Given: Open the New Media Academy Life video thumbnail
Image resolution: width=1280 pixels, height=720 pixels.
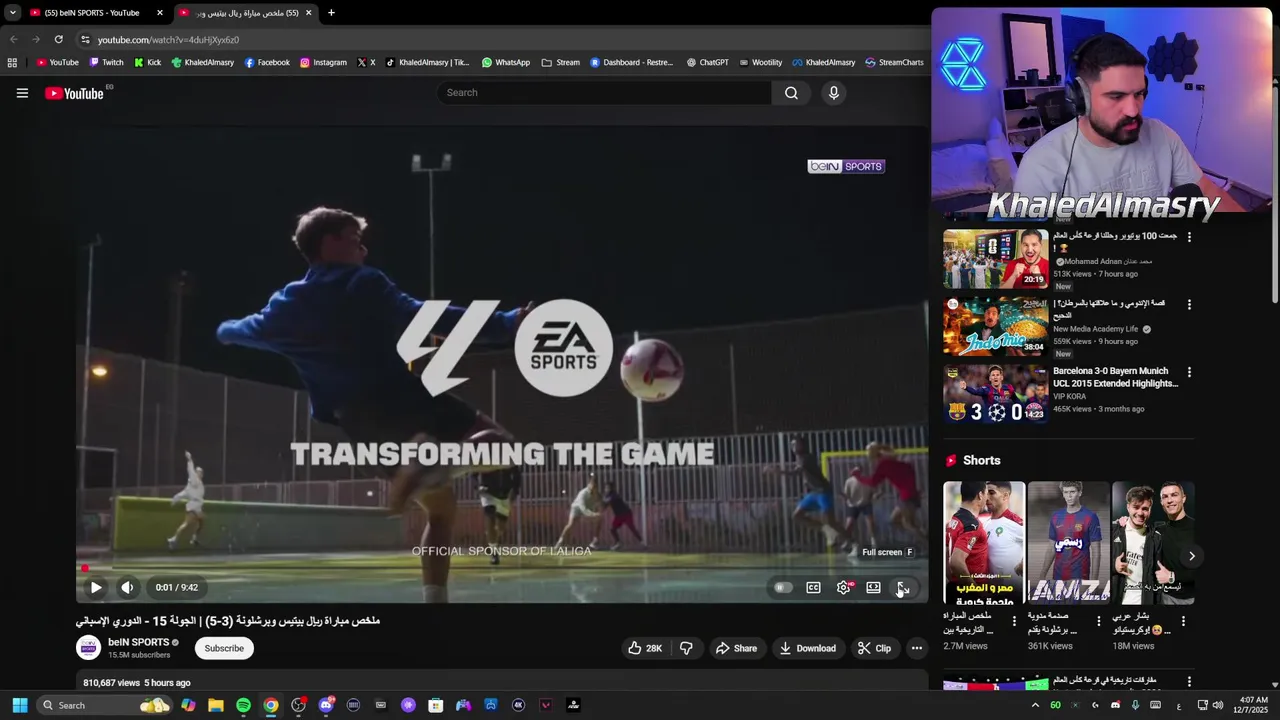Looking at the screenshot, I should (x=996, y=326).
